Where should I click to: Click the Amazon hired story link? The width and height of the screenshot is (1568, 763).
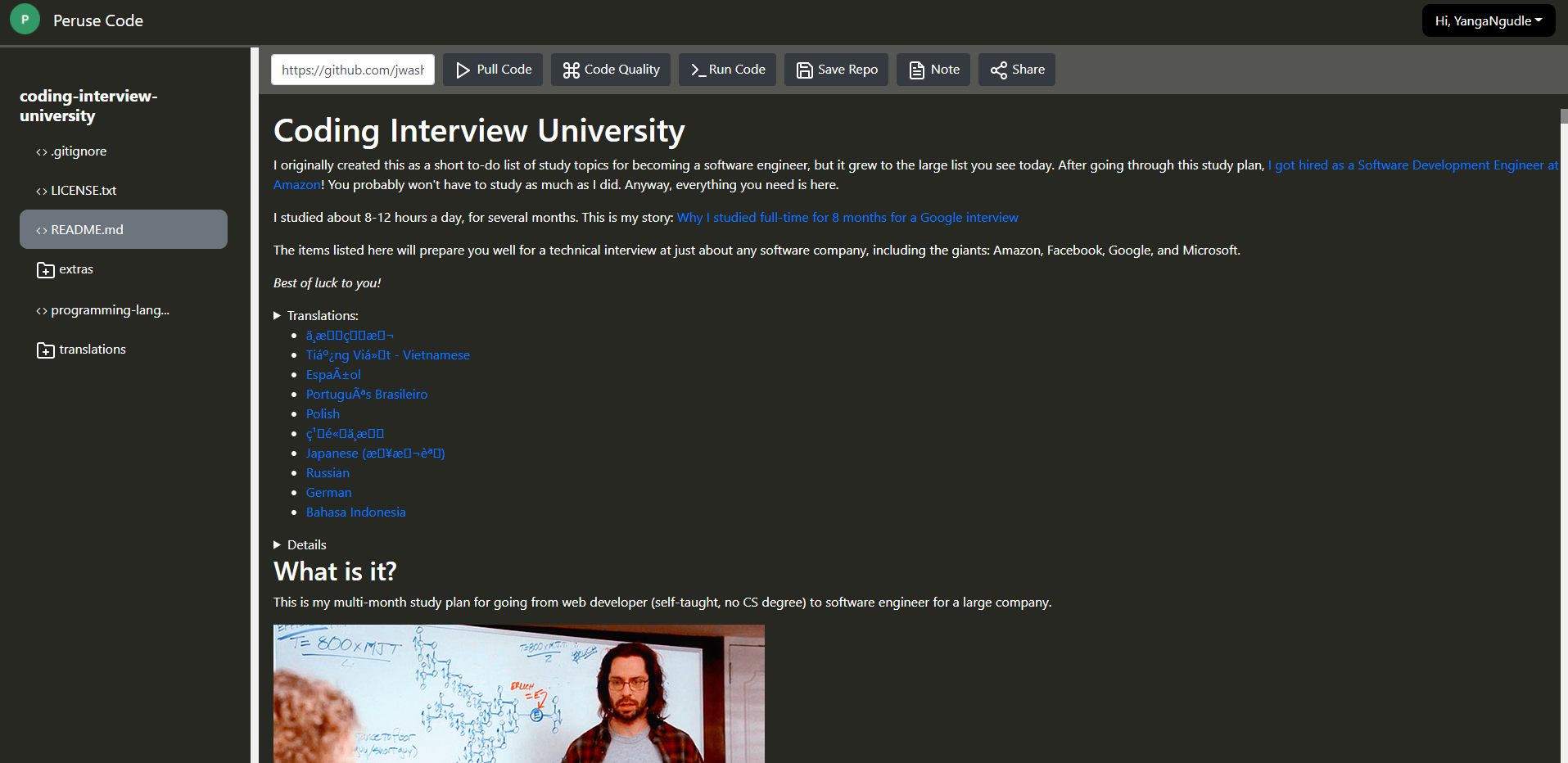pos(1412,165)
